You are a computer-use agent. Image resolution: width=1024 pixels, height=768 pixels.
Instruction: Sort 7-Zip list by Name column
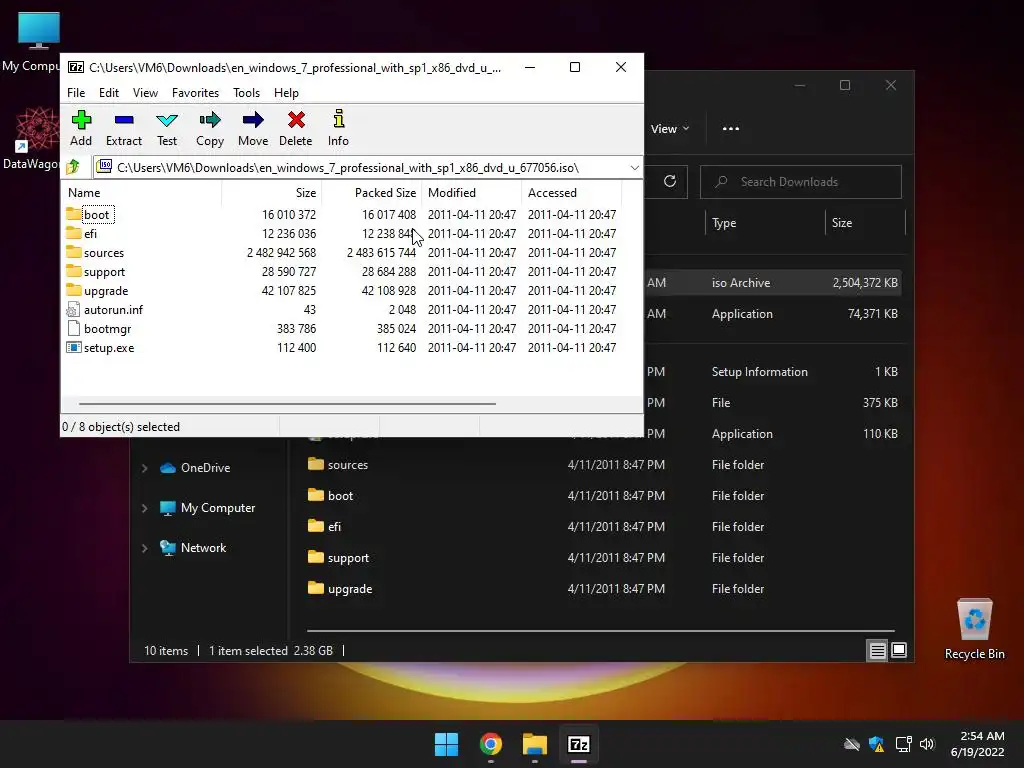pos(141,193)
